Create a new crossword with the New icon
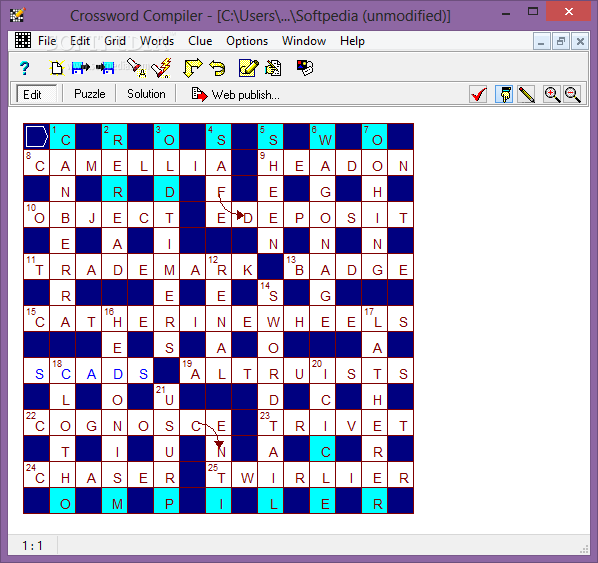 (x=57, y=68)
